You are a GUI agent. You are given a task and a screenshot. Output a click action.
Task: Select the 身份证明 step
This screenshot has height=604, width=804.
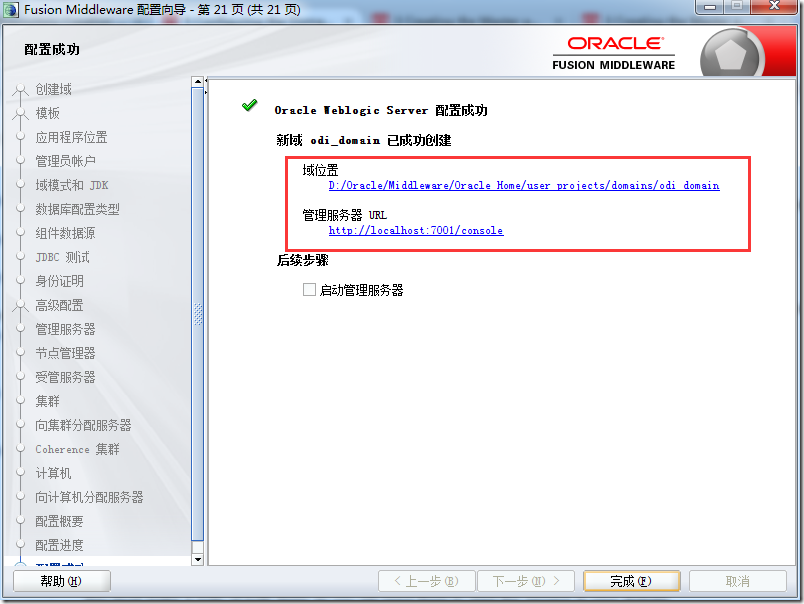point(59,281)
